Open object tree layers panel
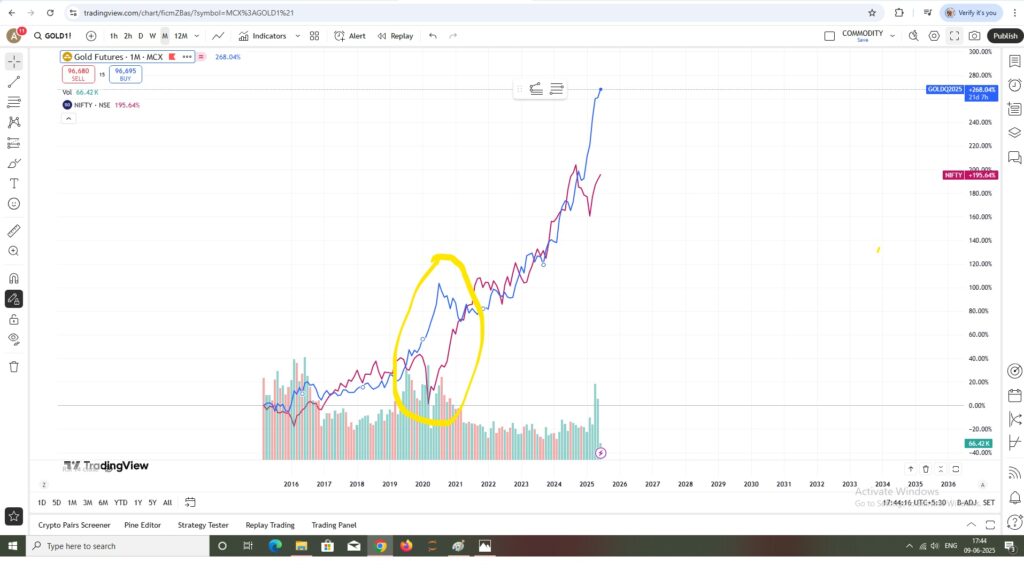This screenshot has width=1024, height=572. pyautogui.click(x=1014, y=133)
